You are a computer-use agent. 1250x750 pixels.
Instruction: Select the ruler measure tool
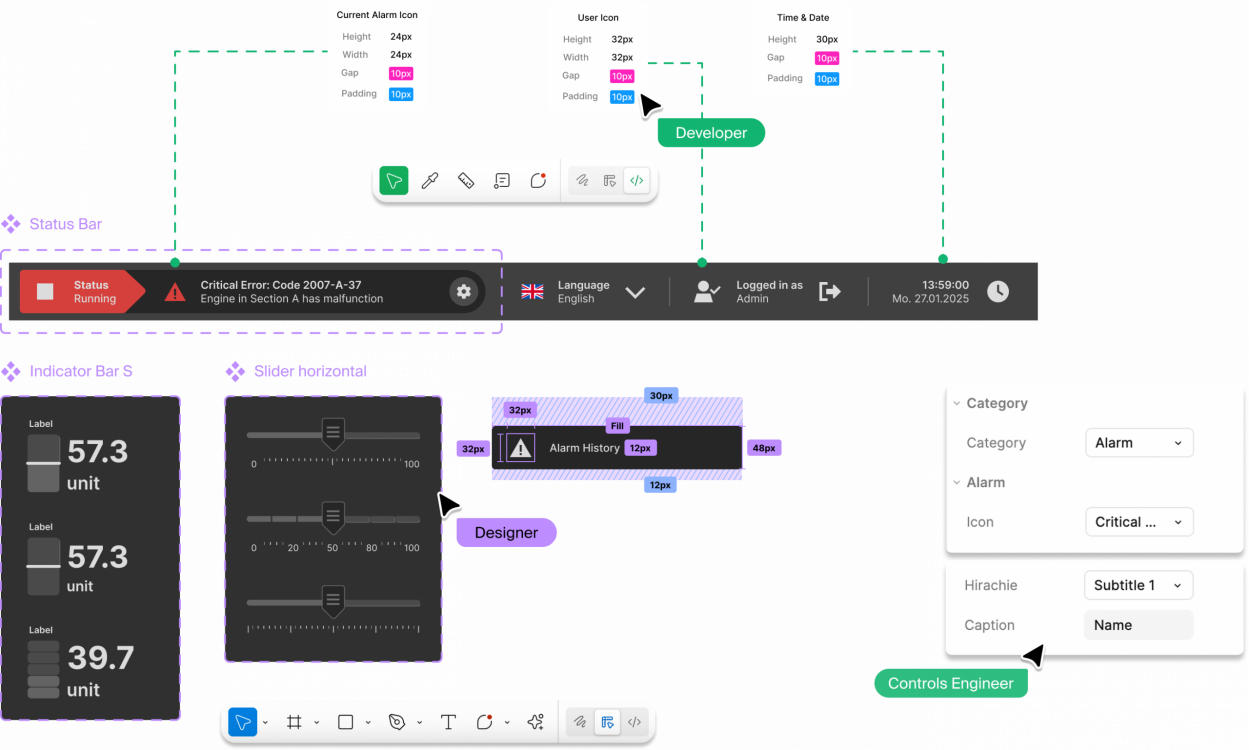pos(465,181)
